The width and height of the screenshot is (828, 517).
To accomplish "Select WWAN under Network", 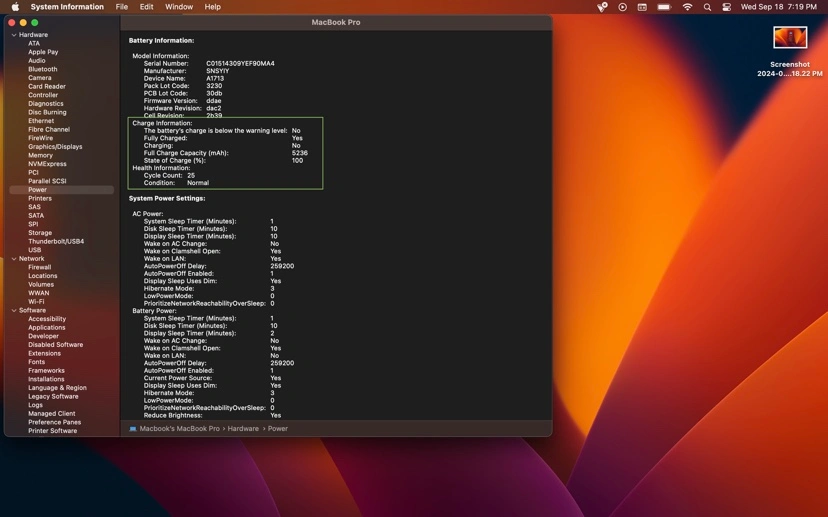I will click(39, 293).
